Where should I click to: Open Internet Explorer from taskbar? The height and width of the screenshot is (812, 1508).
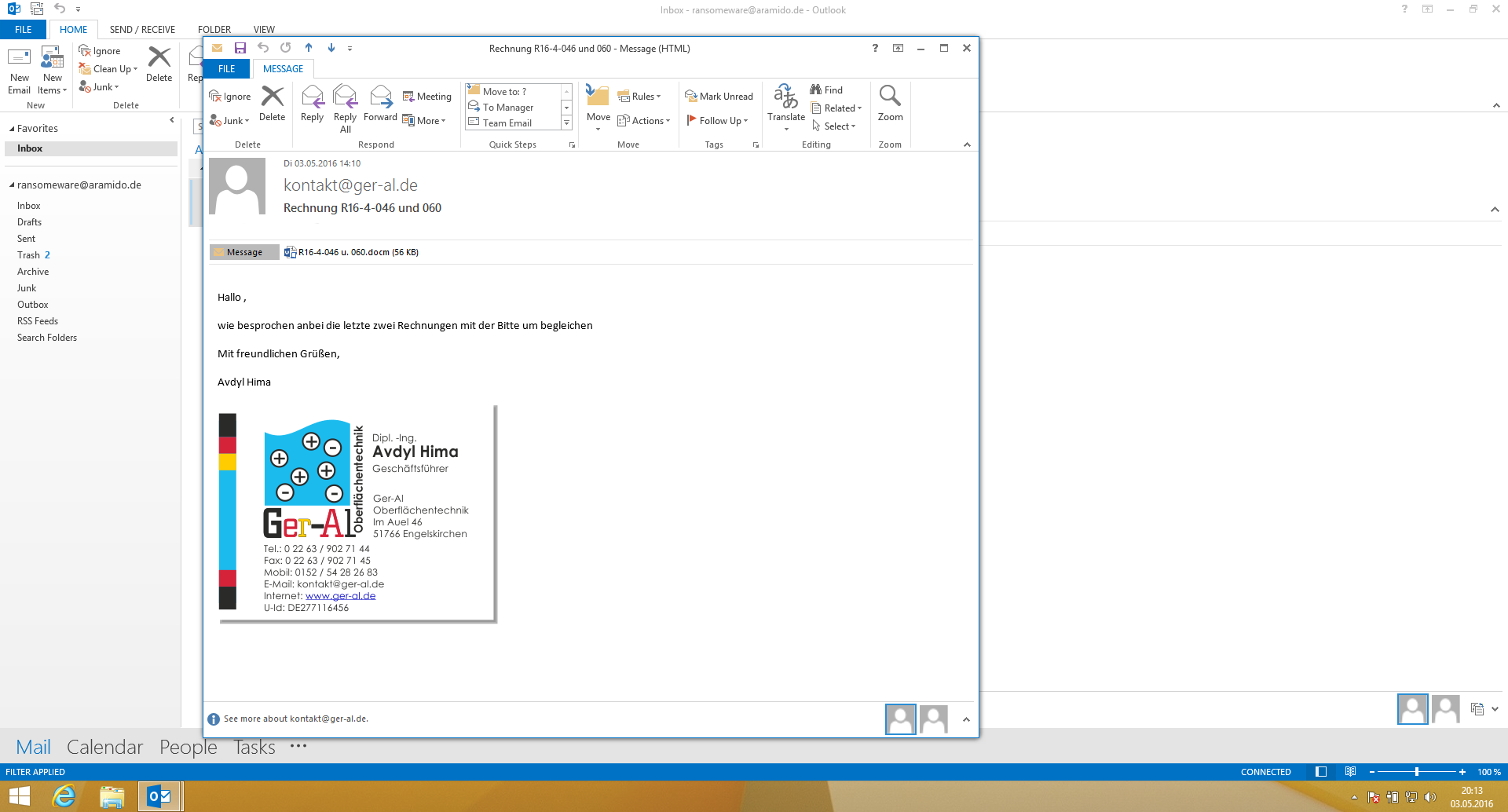(x=64, y=796)
